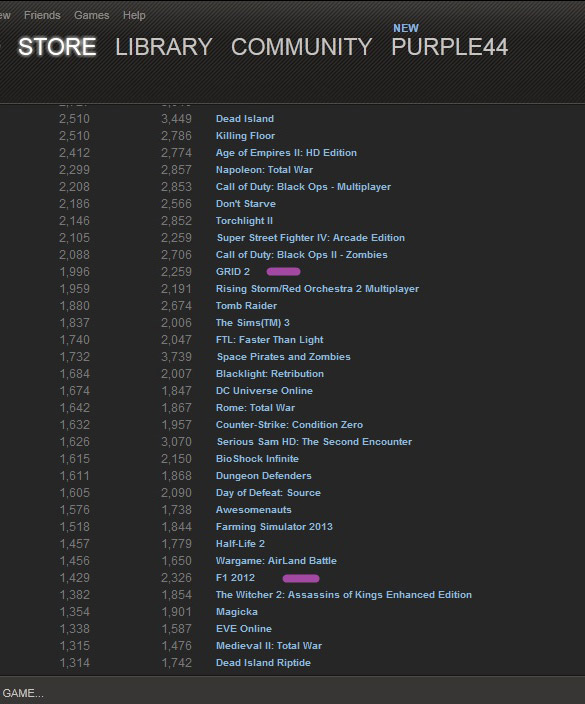
Task: Open the Killing Floor game link
Action: (245, 136)
